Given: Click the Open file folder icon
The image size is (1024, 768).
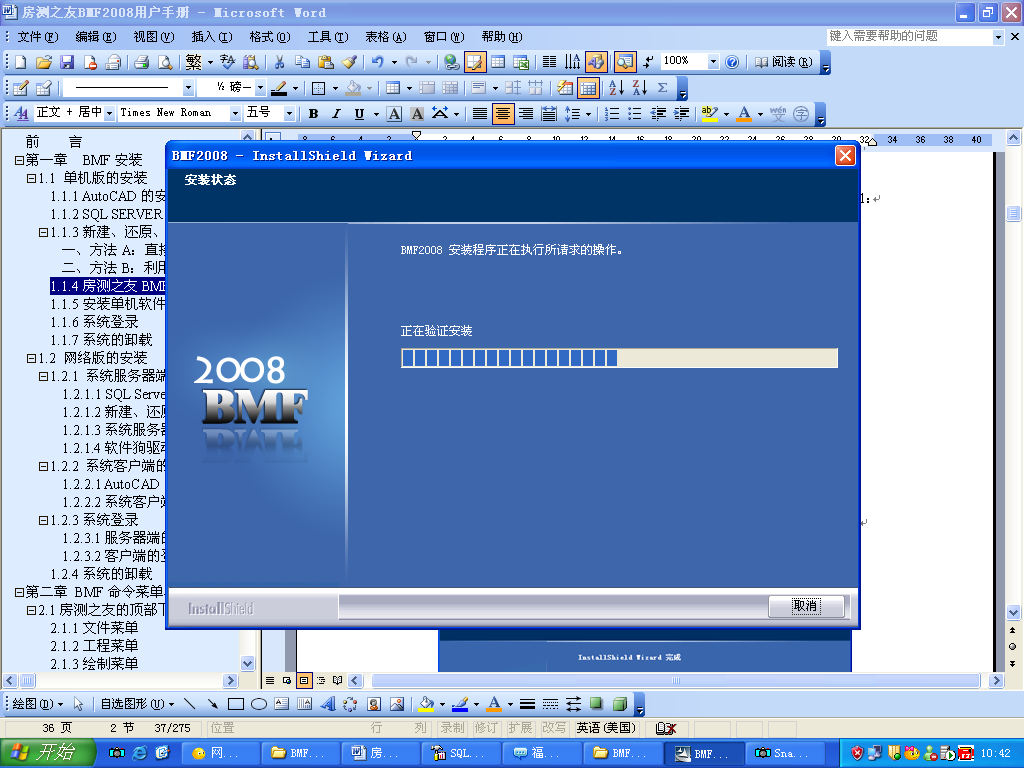Looking at the screenshot, I should coord(43,62).
